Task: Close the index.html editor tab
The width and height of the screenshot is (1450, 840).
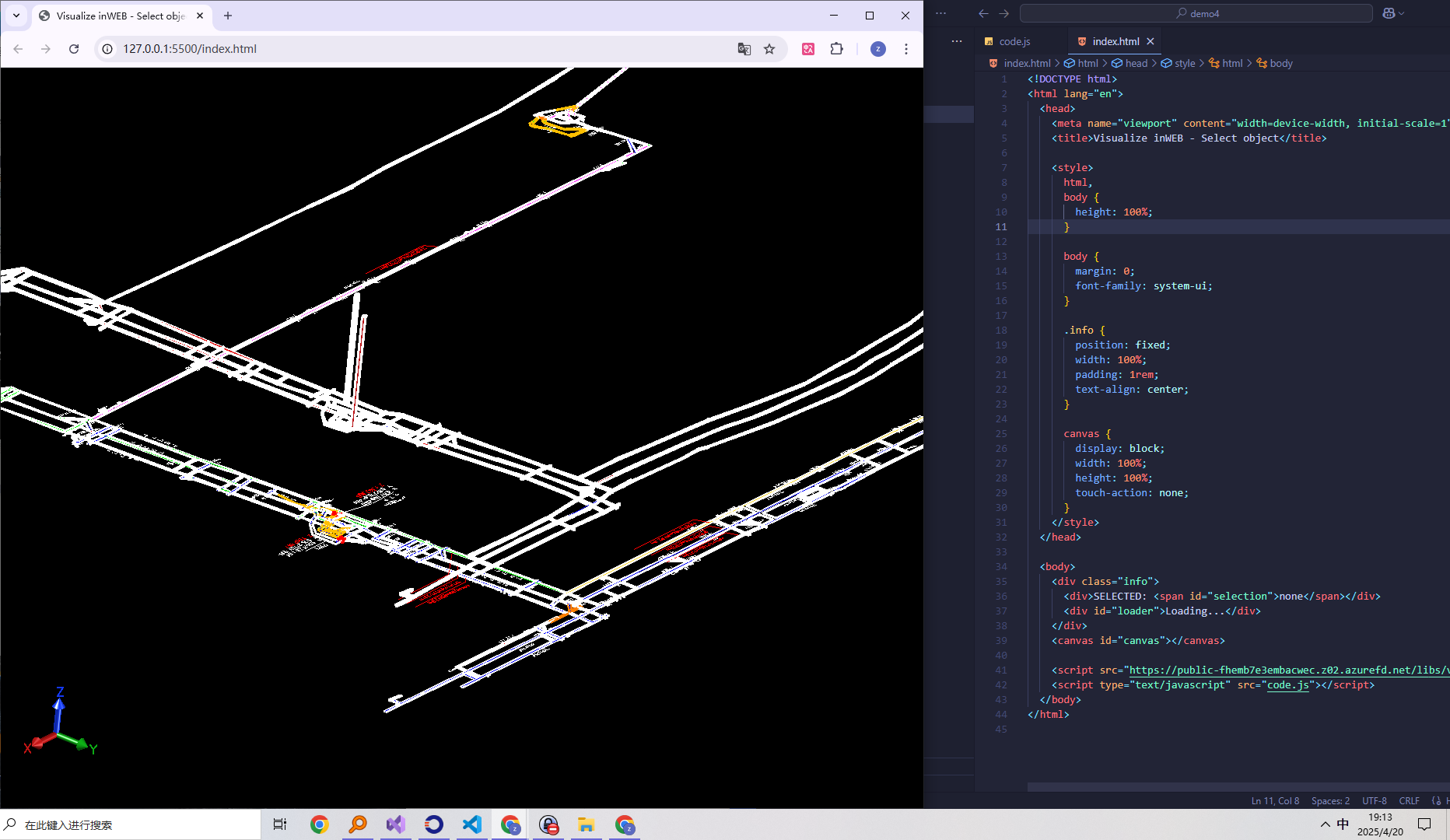Action: (1151, 41)
